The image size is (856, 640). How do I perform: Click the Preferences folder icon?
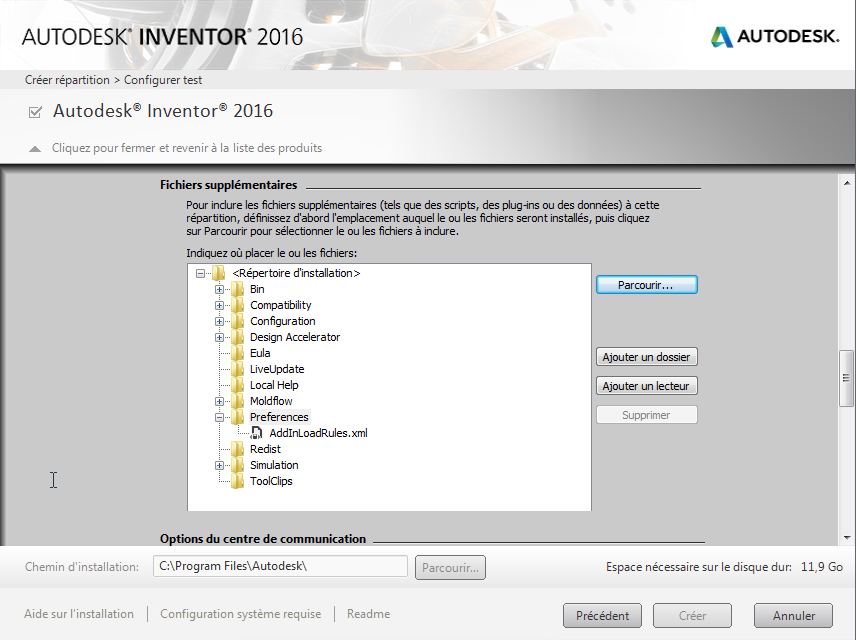[x=237, y=417]
